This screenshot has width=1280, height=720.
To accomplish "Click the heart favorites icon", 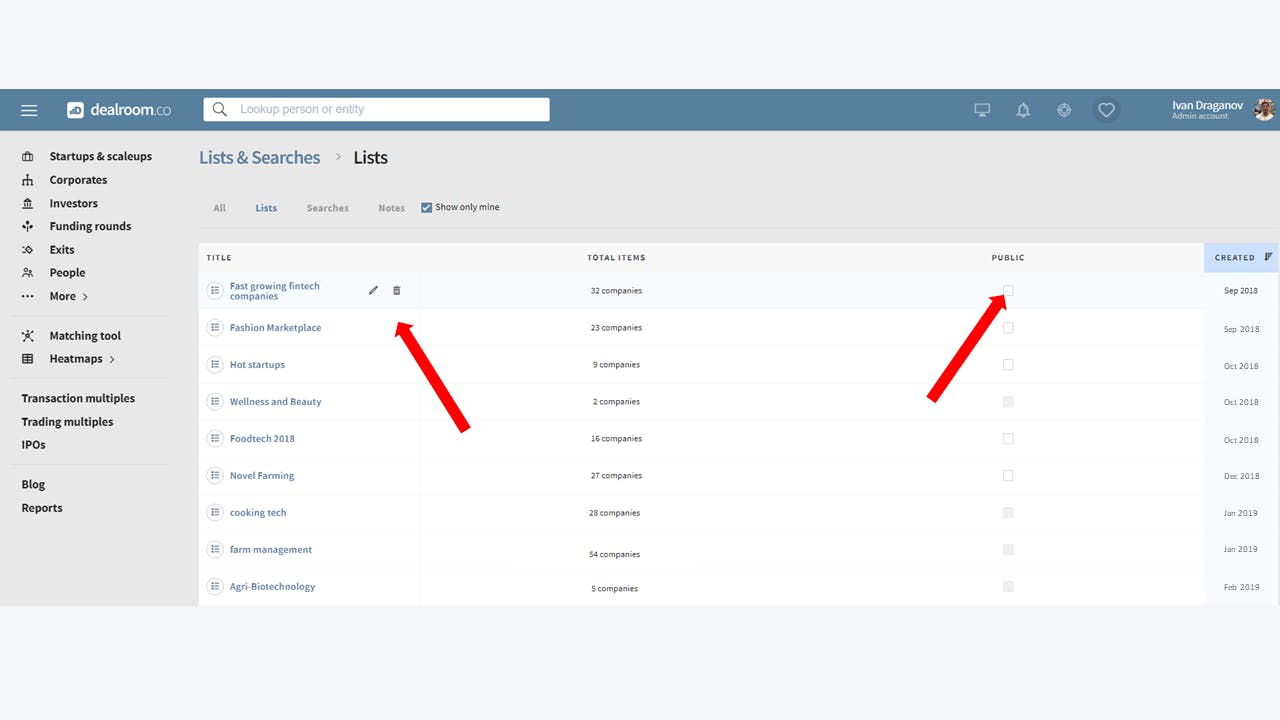I will coord(1106,110).
